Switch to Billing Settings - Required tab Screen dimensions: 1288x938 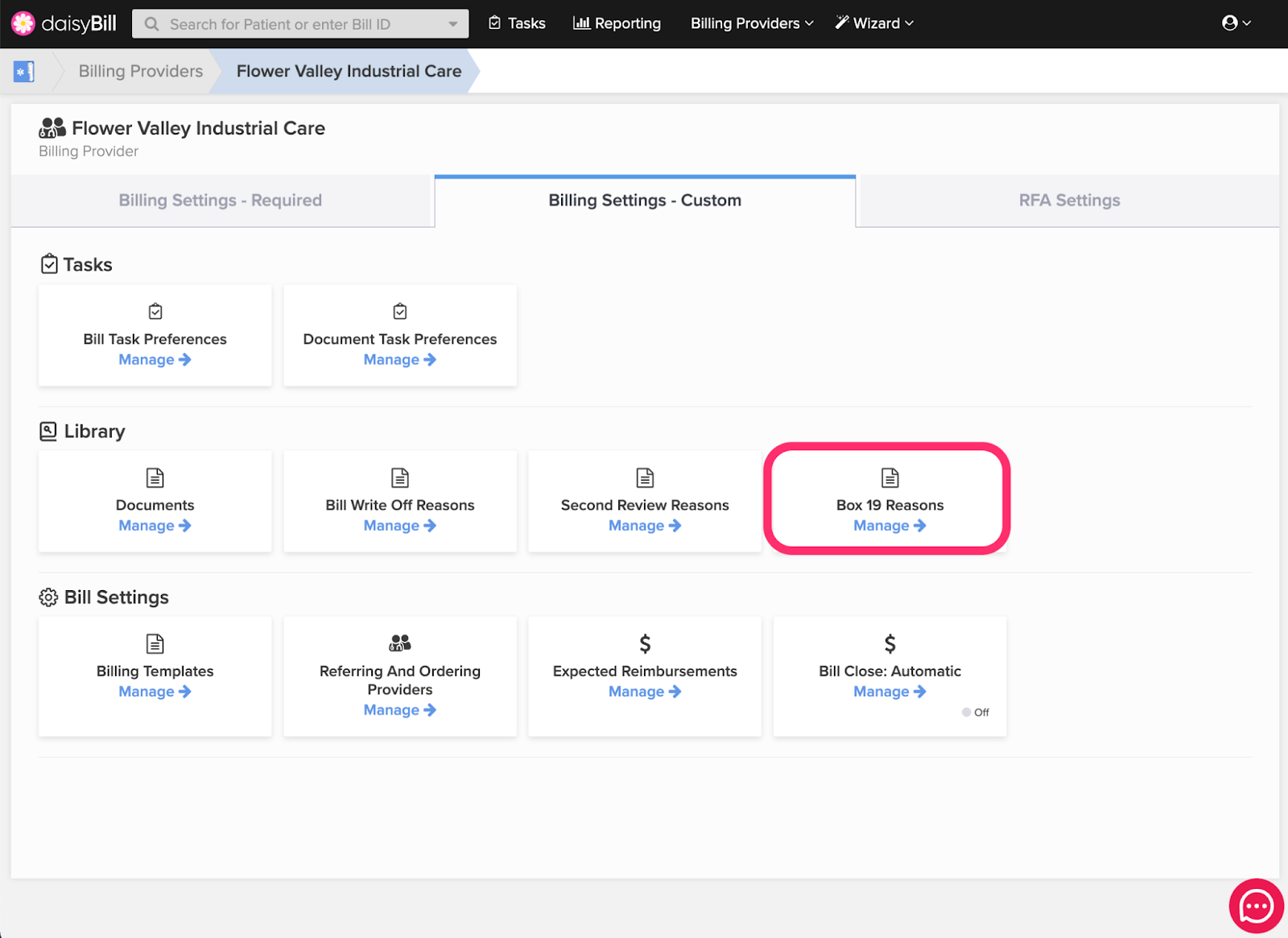(x=221, y=200)
